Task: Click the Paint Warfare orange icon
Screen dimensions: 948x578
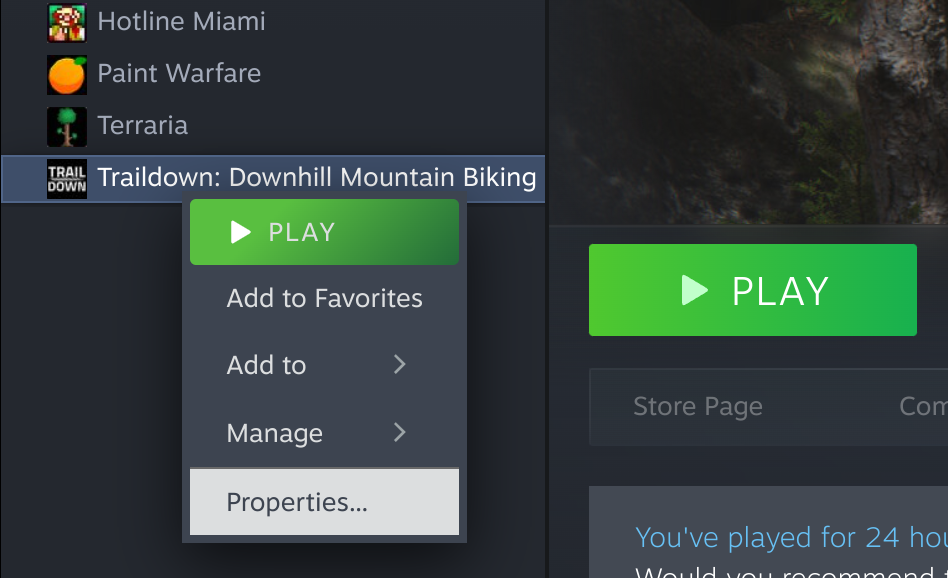Action: (x=67, y=74)
